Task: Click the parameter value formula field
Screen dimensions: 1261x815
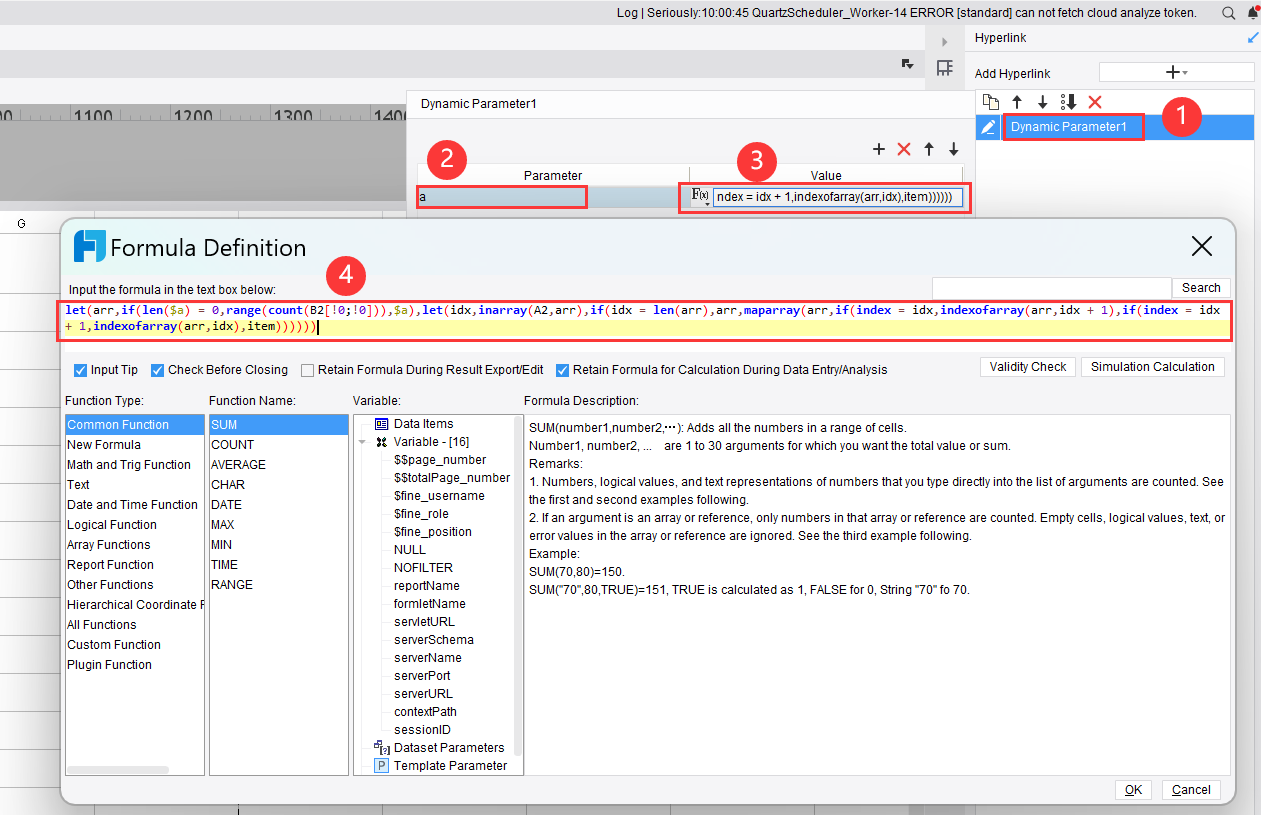Action: tap(838, 197)
